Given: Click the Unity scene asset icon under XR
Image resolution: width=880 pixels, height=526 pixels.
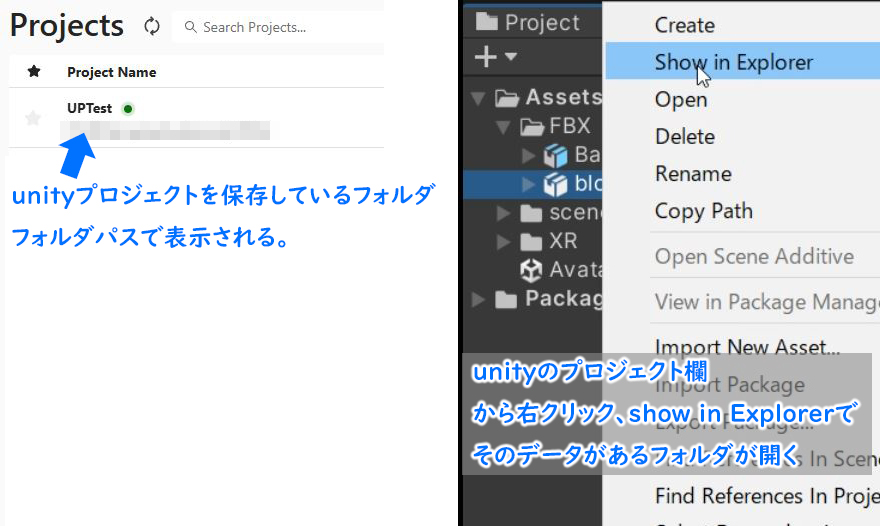Looking at the screenshot, I should pos(531,270).
